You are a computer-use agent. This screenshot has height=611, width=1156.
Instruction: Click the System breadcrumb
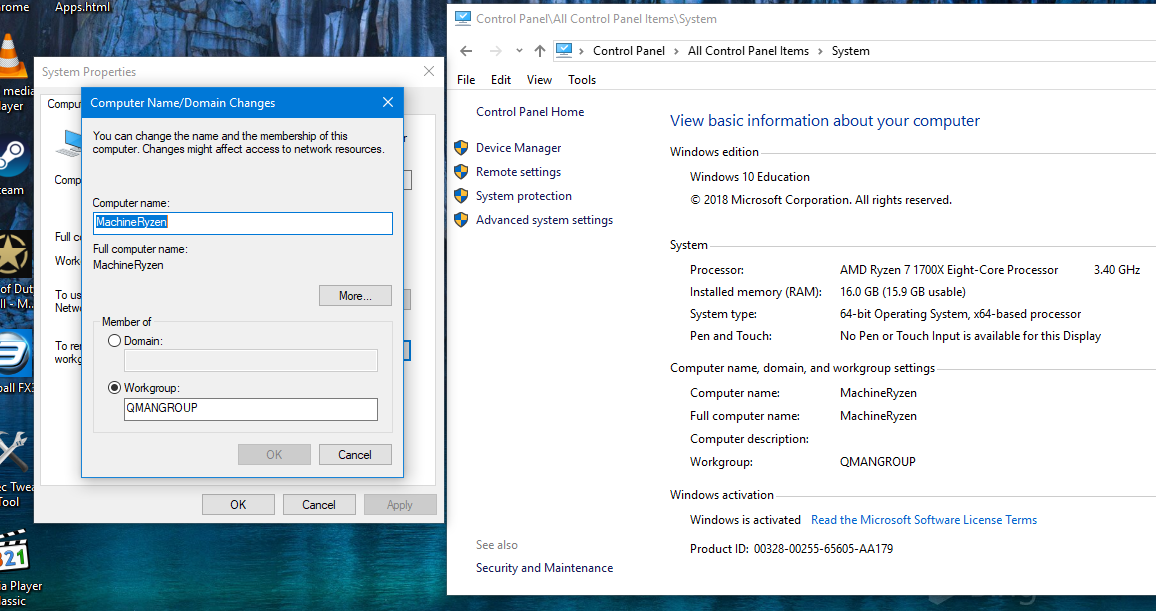pos(851,51)
